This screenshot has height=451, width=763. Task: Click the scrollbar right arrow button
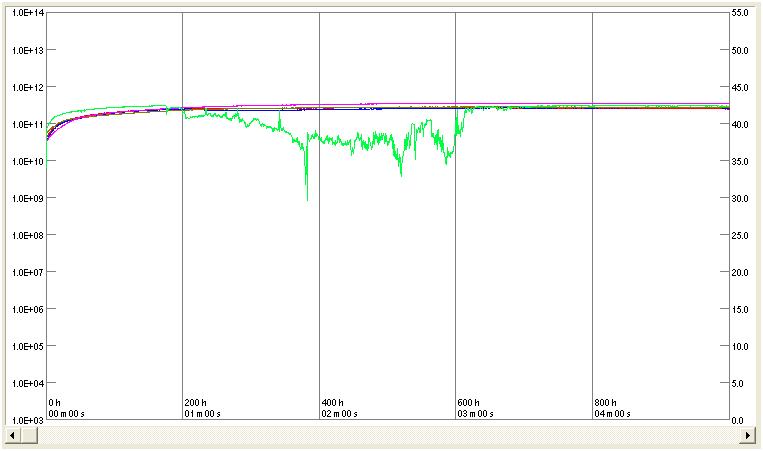point(747,435)
